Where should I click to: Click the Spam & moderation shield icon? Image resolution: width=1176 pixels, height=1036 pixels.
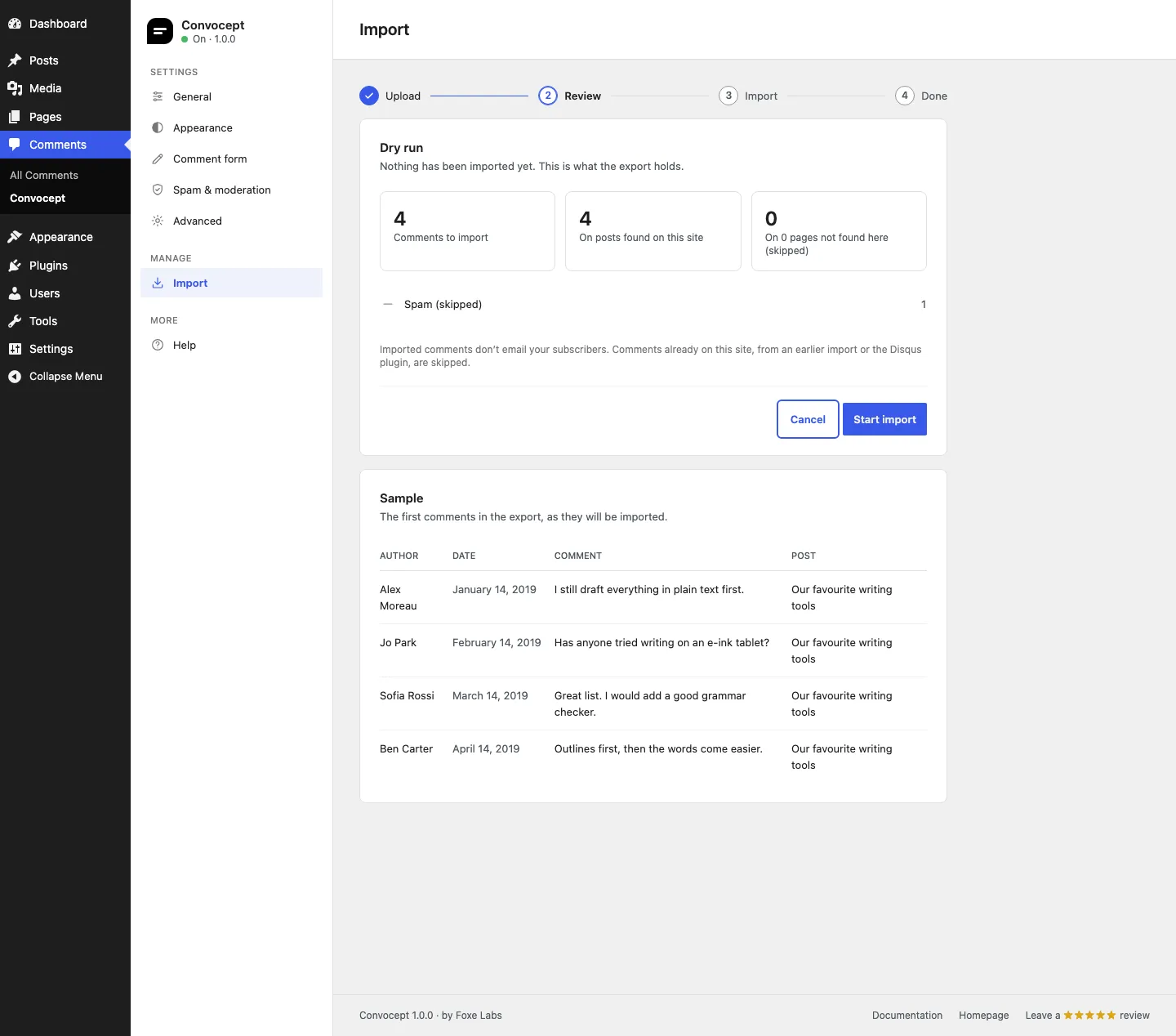point(158,190)
